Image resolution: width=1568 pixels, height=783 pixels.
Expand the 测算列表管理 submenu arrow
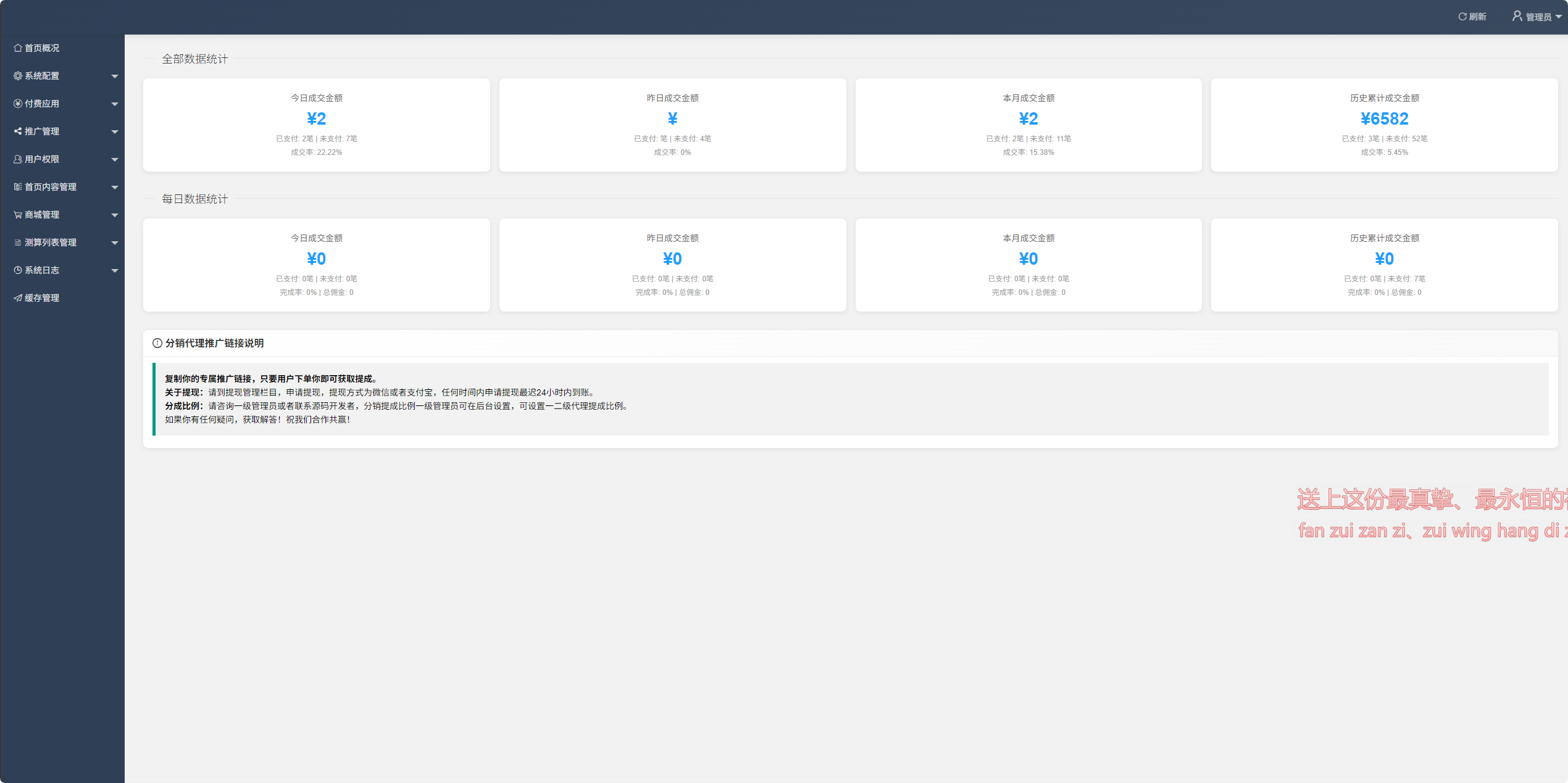tap(115, 243)
